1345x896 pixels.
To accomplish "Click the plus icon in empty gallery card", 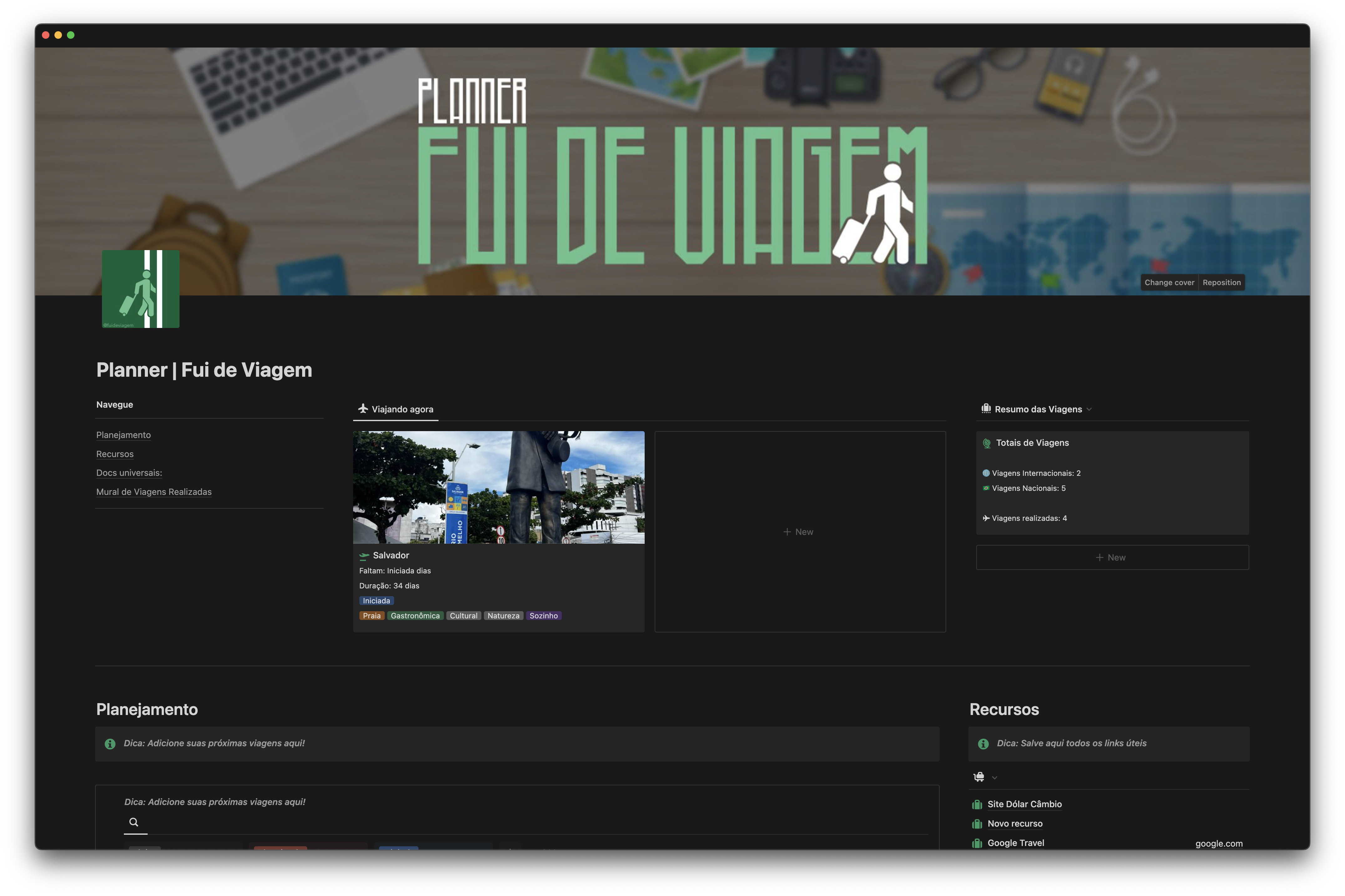I will point(787,532).
